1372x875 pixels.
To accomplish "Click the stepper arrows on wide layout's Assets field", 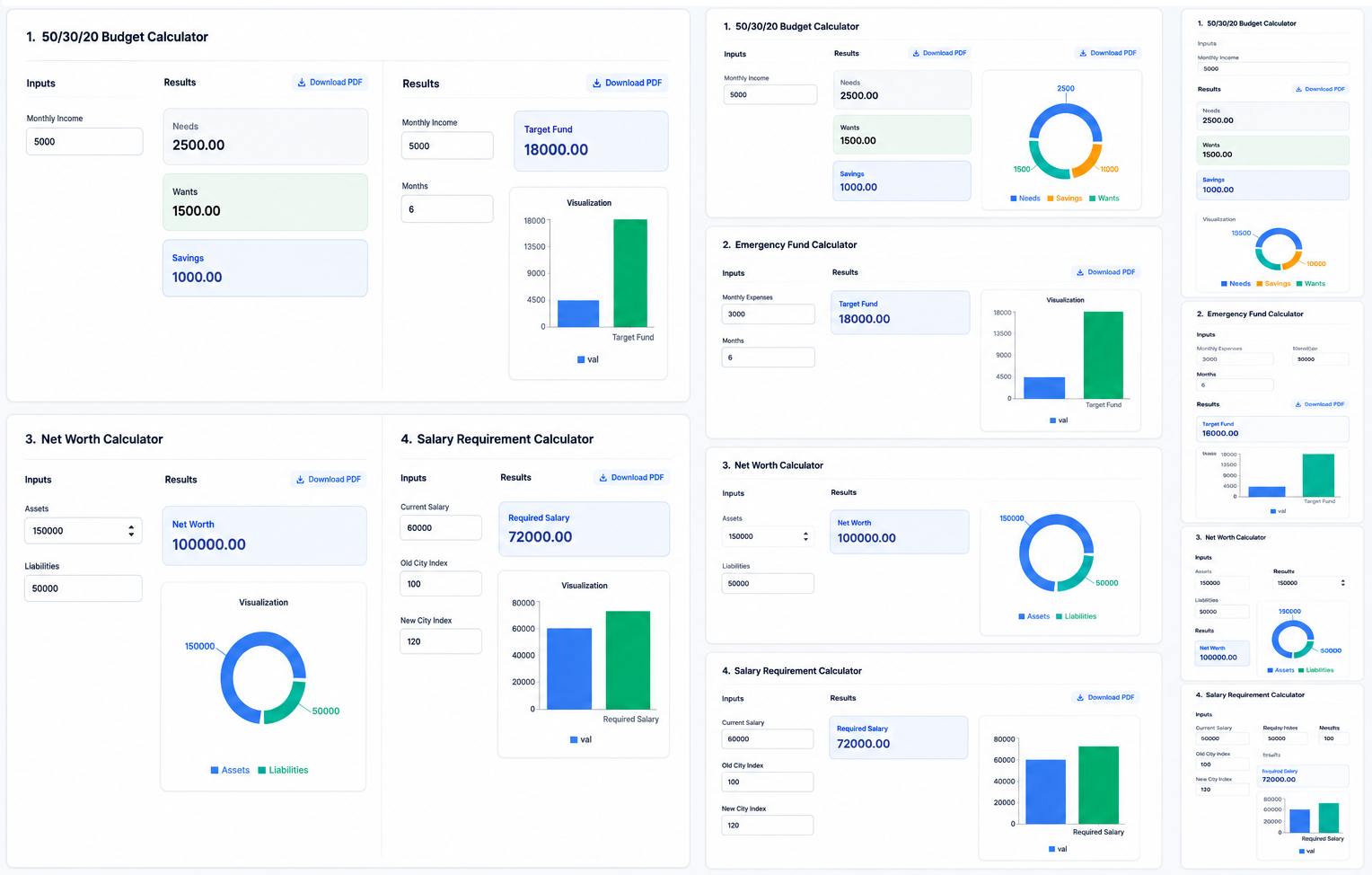I will click(131, 531).
